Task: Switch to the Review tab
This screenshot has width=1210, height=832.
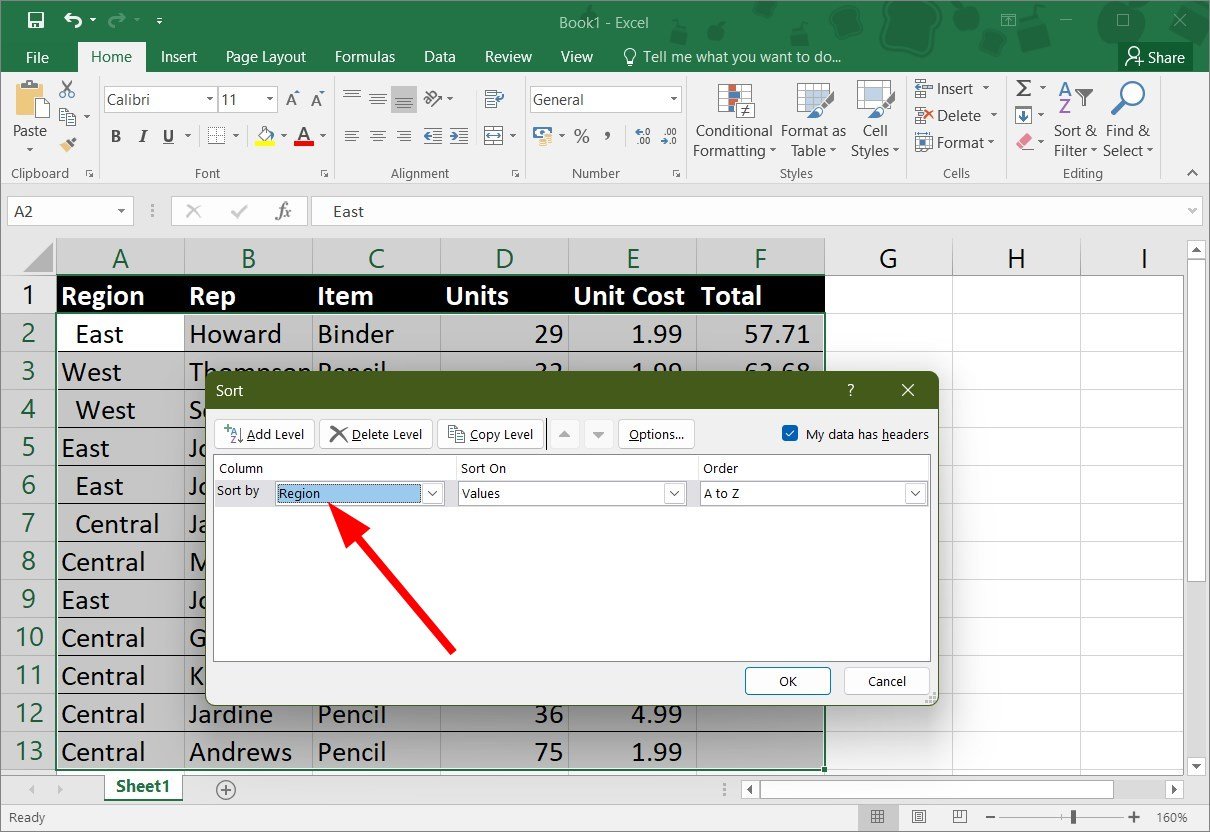Action: pyautogui.click(x=508, y=57)
